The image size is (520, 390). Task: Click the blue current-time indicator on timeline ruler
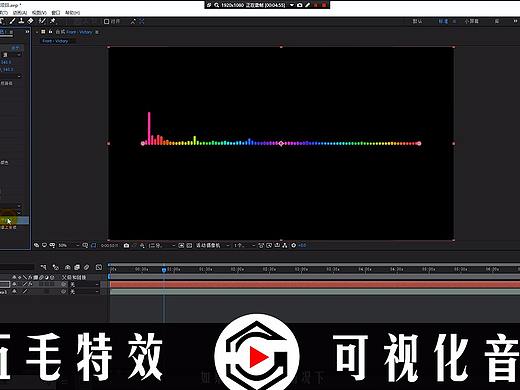pyautogui.click(x=164, y=270)
